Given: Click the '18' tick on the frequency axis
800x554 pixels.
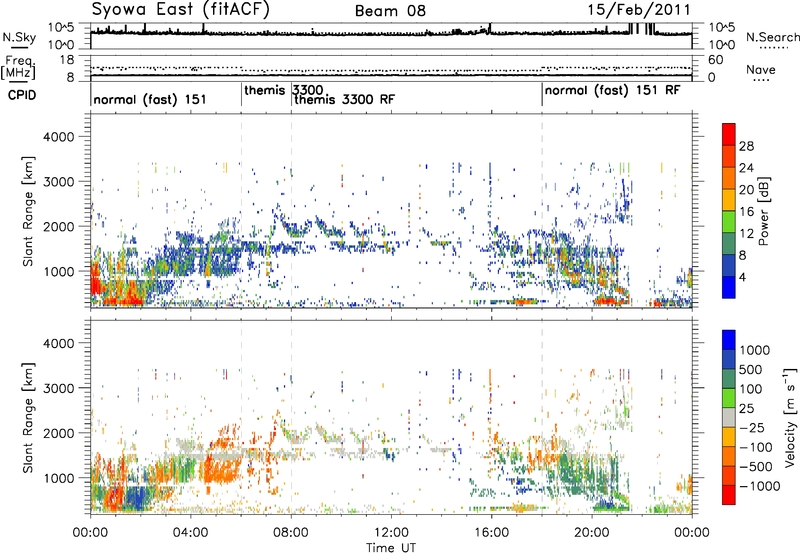Looking at the screenshot, I should tap(67, 60).
